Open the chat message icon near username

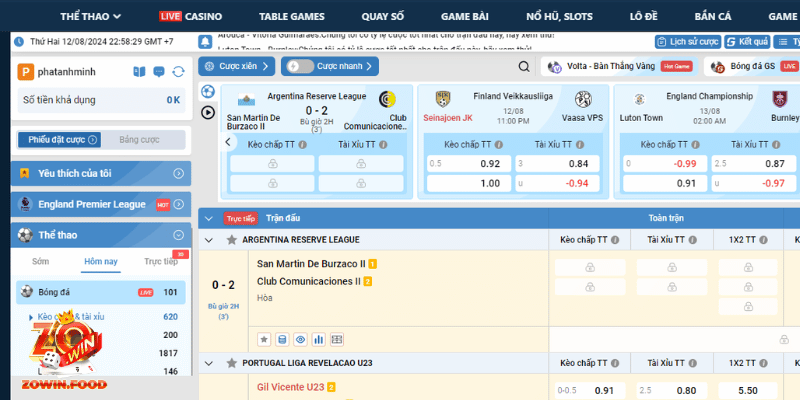(x=158, y=72)
